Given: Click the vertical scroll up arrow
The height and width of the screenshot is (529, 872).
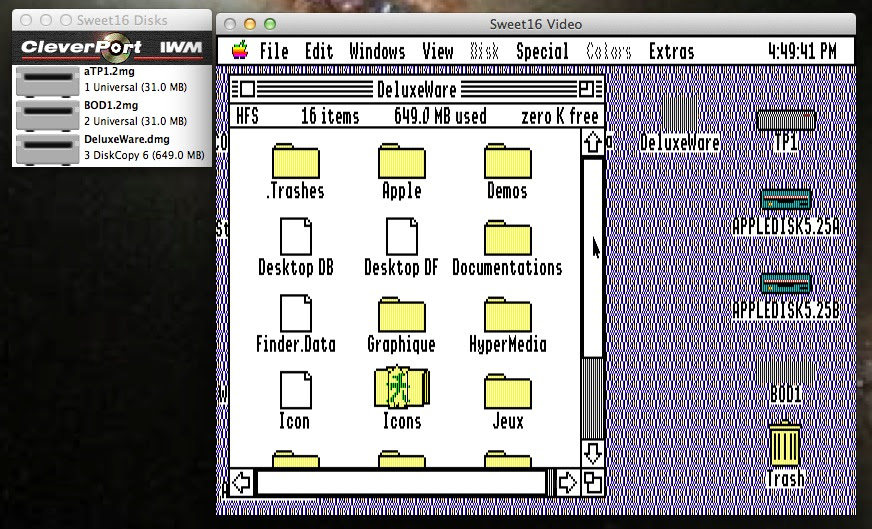Looking at the screenshot, I should click(x=592, y=142).
